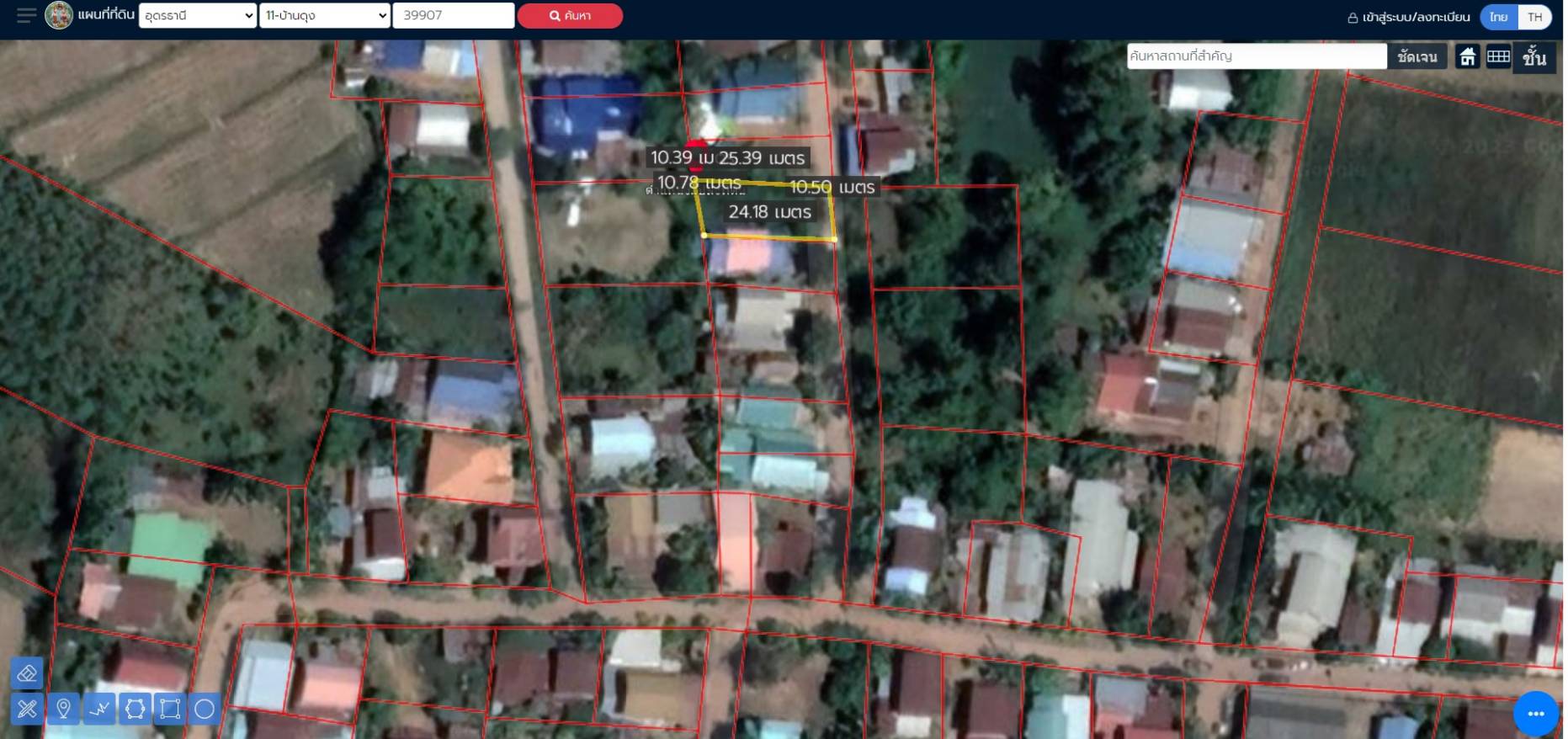Select the circle drawing tool
Screen dimensions: 1568x739
205,709
